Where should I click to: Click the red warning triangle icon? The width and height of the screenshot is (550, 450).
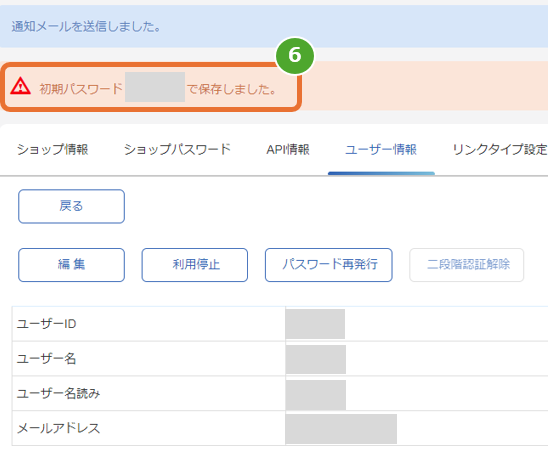click(x=20, y=86)
